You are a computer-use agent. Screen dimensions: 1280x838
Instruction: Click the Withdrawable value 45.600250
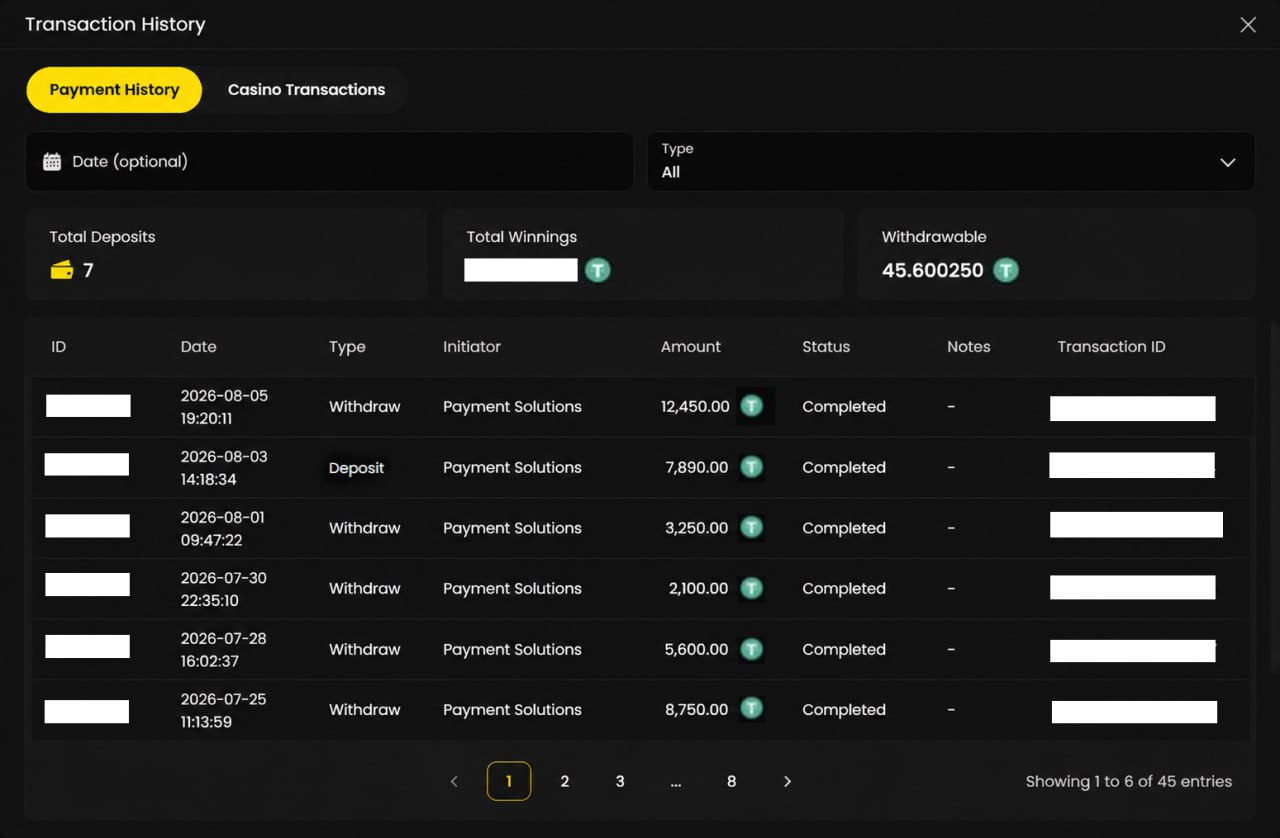933,270
